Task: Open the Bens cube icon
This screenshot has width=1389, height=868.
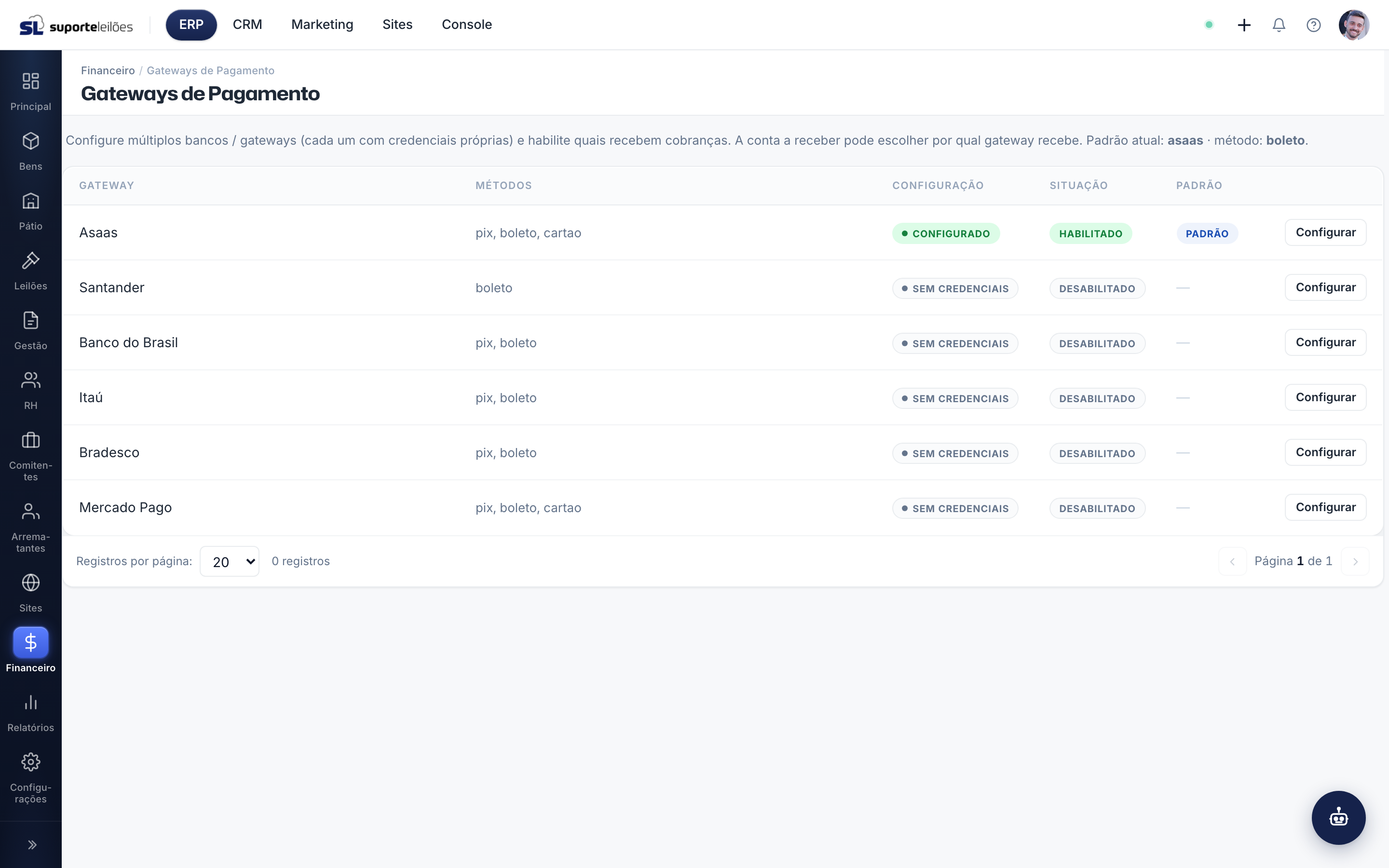Action: [x=30, y=141]
